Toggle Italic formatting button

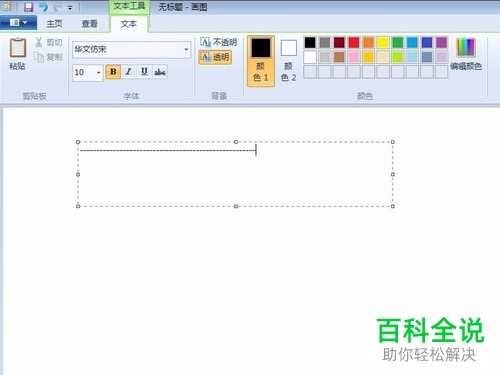click(x=129, y=72)
